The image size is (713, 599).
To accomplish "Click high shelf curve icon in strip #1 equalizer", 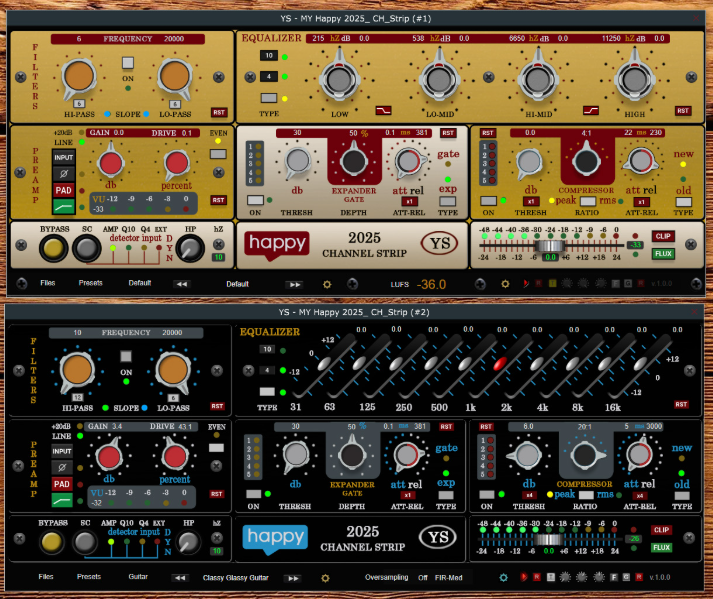I will click(x=591, y=111).
